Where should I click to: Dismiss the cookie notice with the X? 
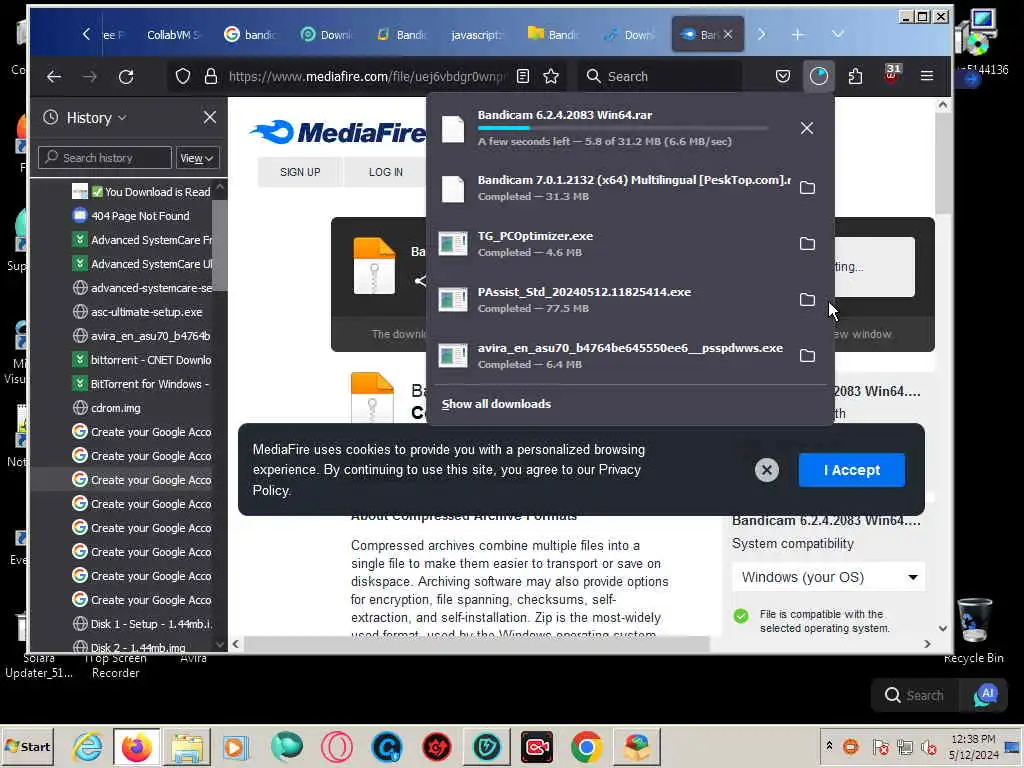tap(767, 470)
